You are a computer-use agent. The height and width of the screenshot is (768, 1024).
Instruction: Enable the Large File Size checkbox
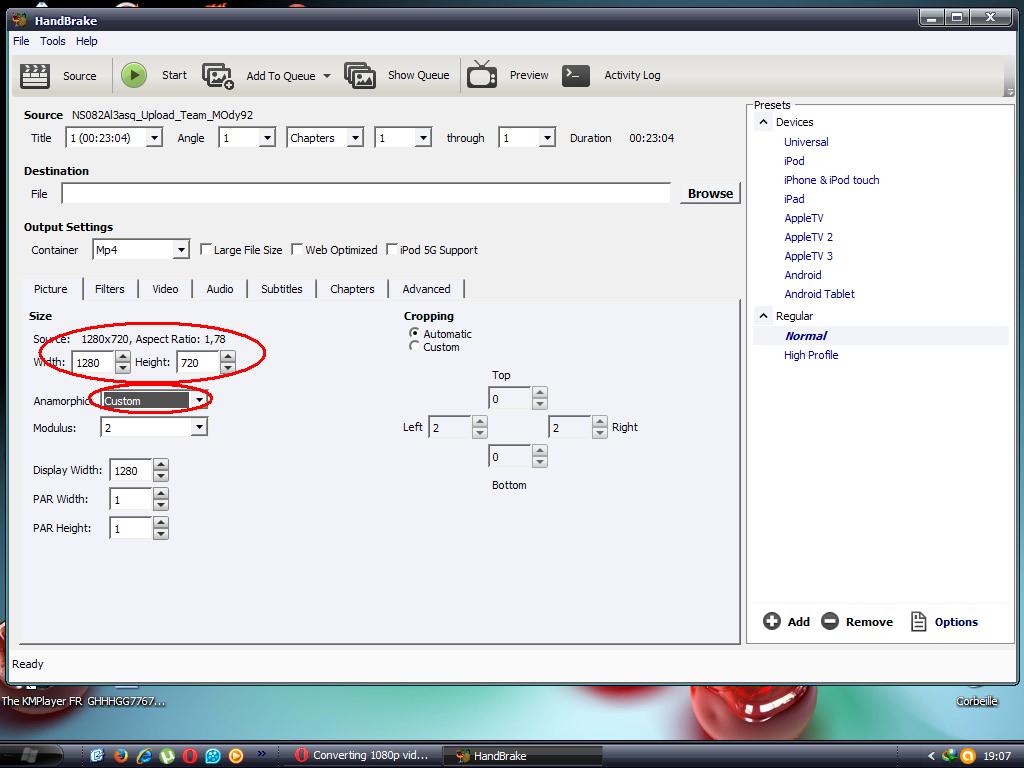click(205, 249)
